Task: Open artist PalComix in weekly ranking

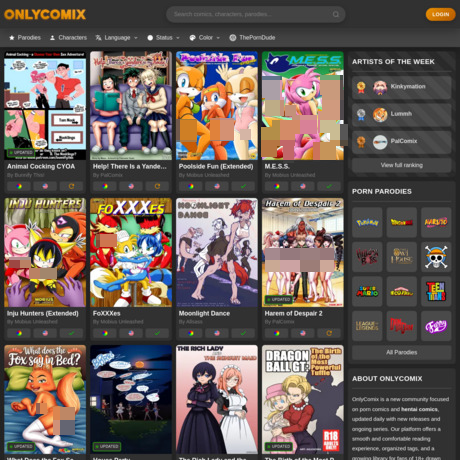Action: 402,142
